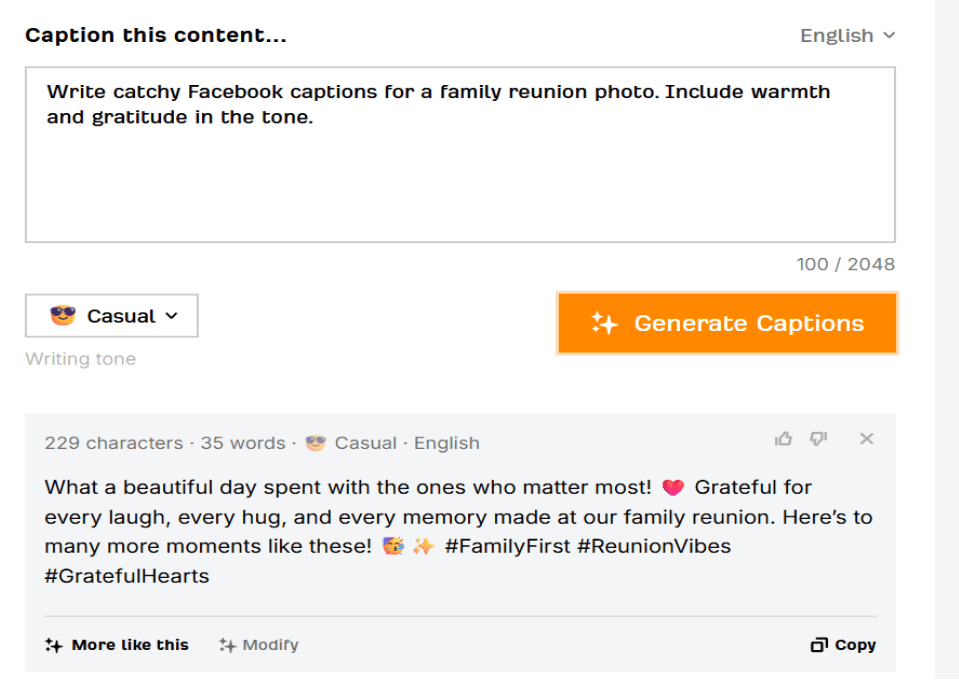This screenshot has height=690, width=959.
Task: Click the thumbs down icon on the caption
Action: coord(818,439)
